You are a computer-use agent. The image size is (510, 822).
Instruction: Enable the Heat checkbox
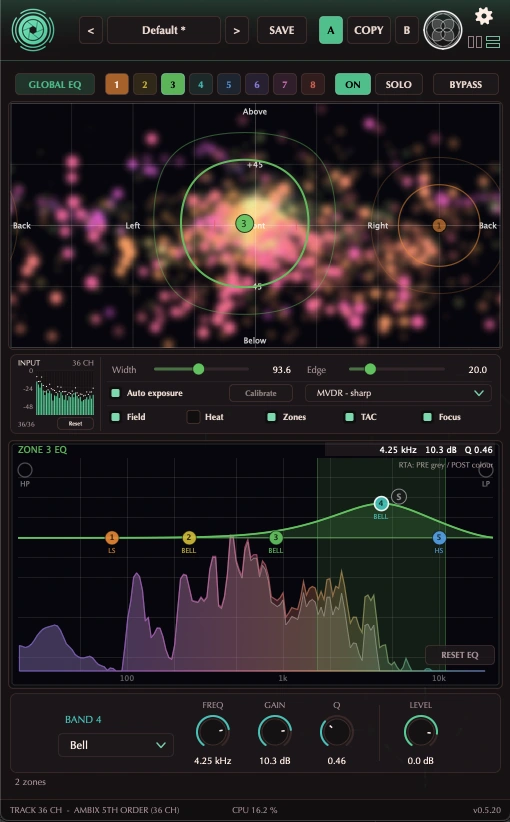point(193,417)
